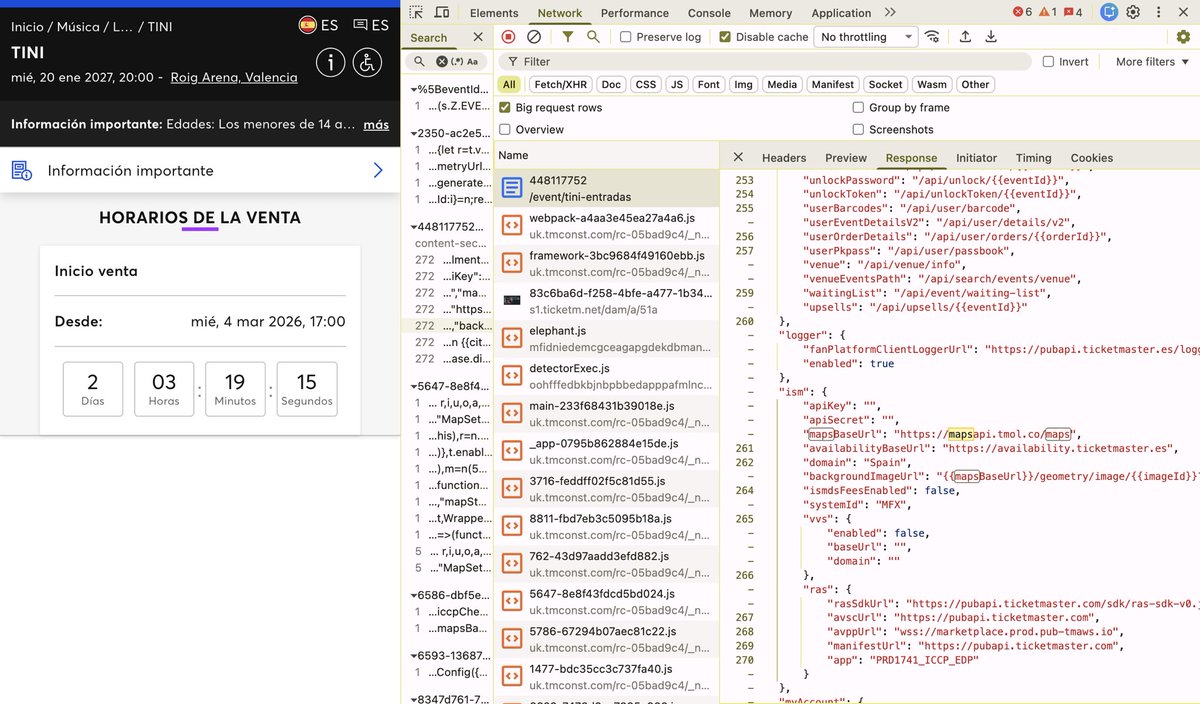This screenshot has height=704, width=1200.
Task: Open the Timing tab of the request
Action: point(1033,158)
